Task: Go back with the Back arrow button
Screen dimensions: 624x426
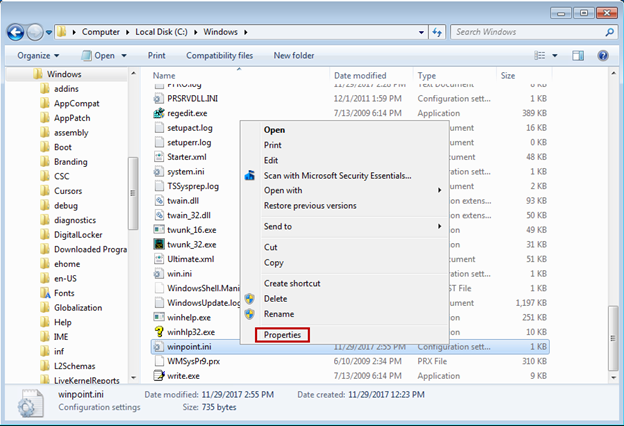Action: pos(16,32)
